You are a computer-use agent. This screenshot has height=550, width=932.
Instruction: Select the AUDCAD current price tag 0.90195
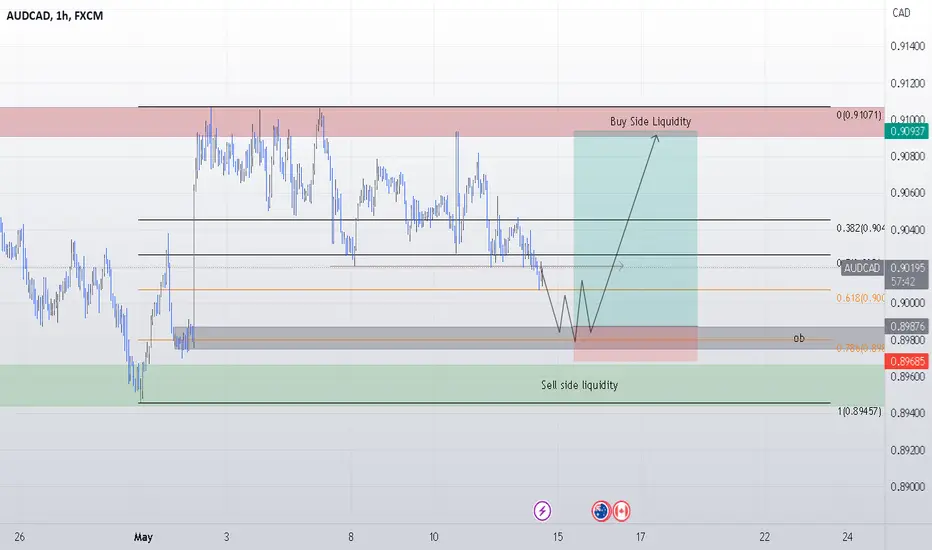[x=884, y=268]
